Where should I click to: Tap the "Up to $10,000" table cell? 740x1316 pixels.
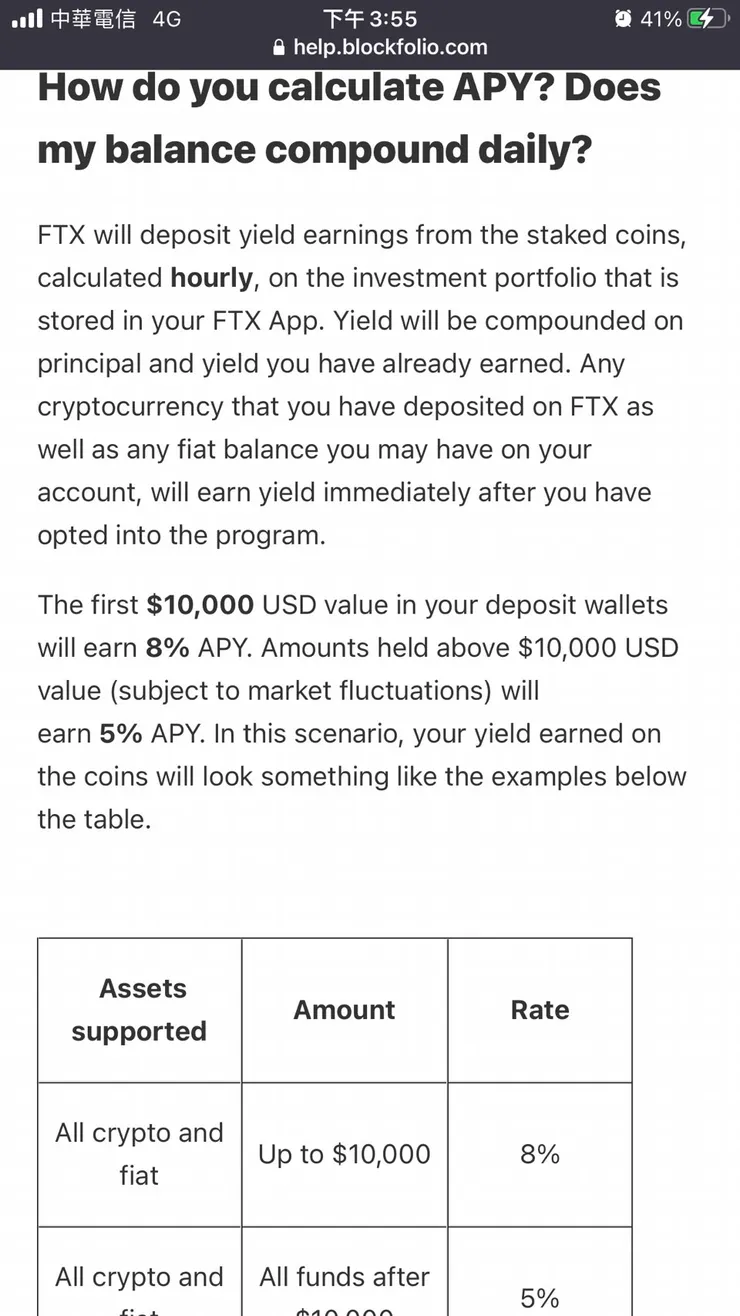point(344,1154)
